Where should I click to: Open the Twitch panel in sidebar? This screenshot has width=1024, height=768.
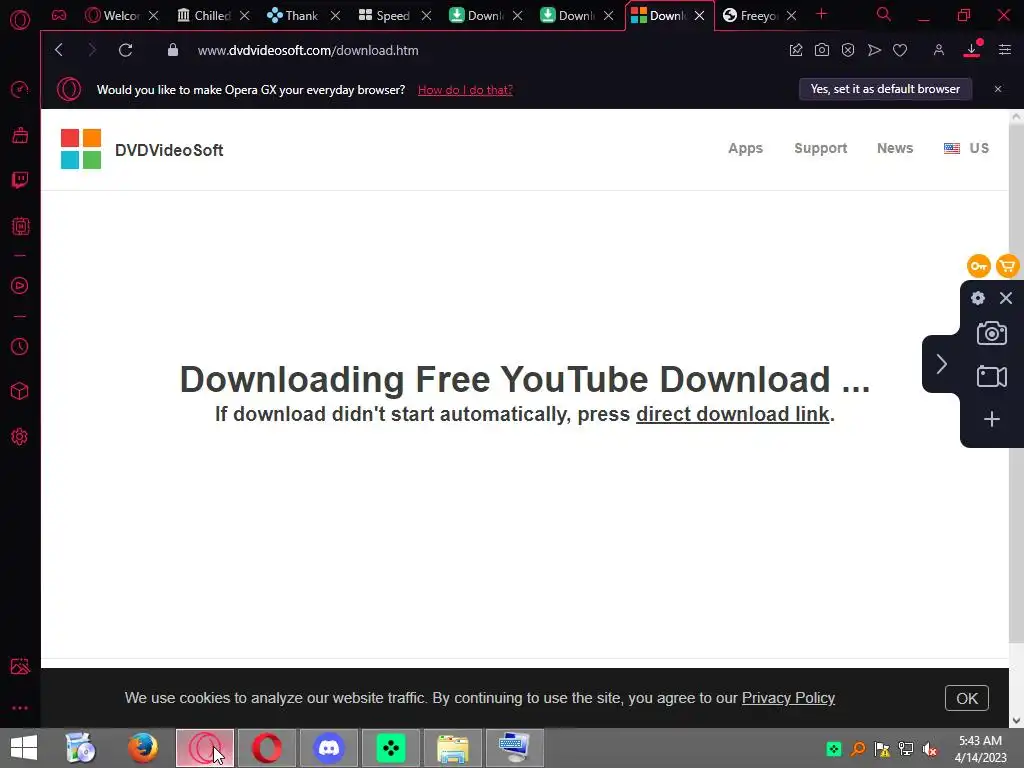tap(20, 180)
